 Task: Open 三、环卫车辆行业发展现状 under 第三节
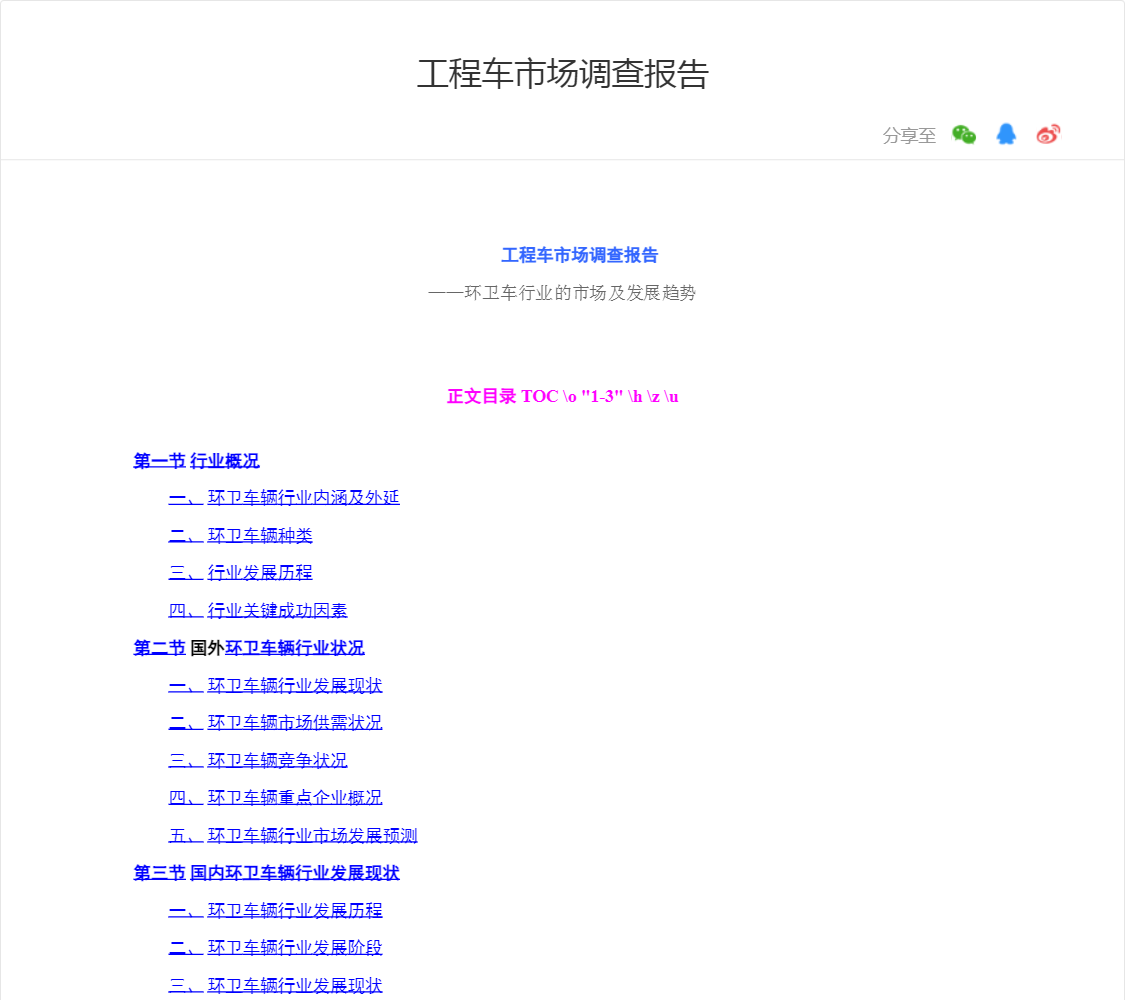click(x=276, y=985)
